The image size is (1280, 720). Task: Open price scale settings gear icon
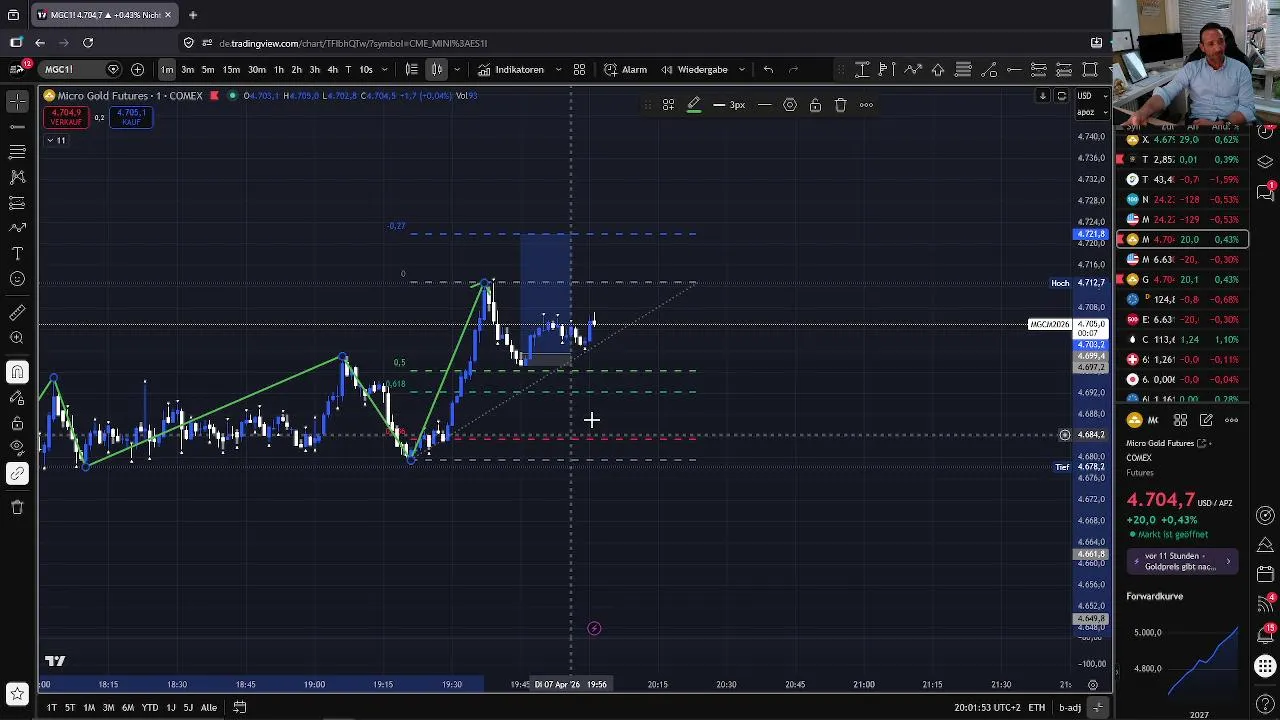1093,685
